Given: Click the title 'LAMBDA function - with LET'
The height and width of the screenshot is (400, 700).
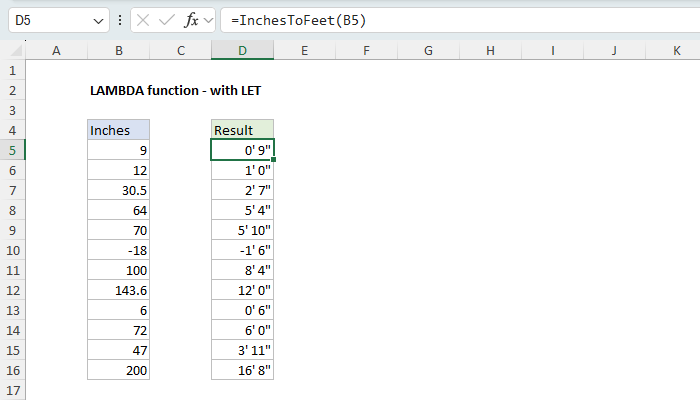Looking at the screenshot, I should 175,91.
